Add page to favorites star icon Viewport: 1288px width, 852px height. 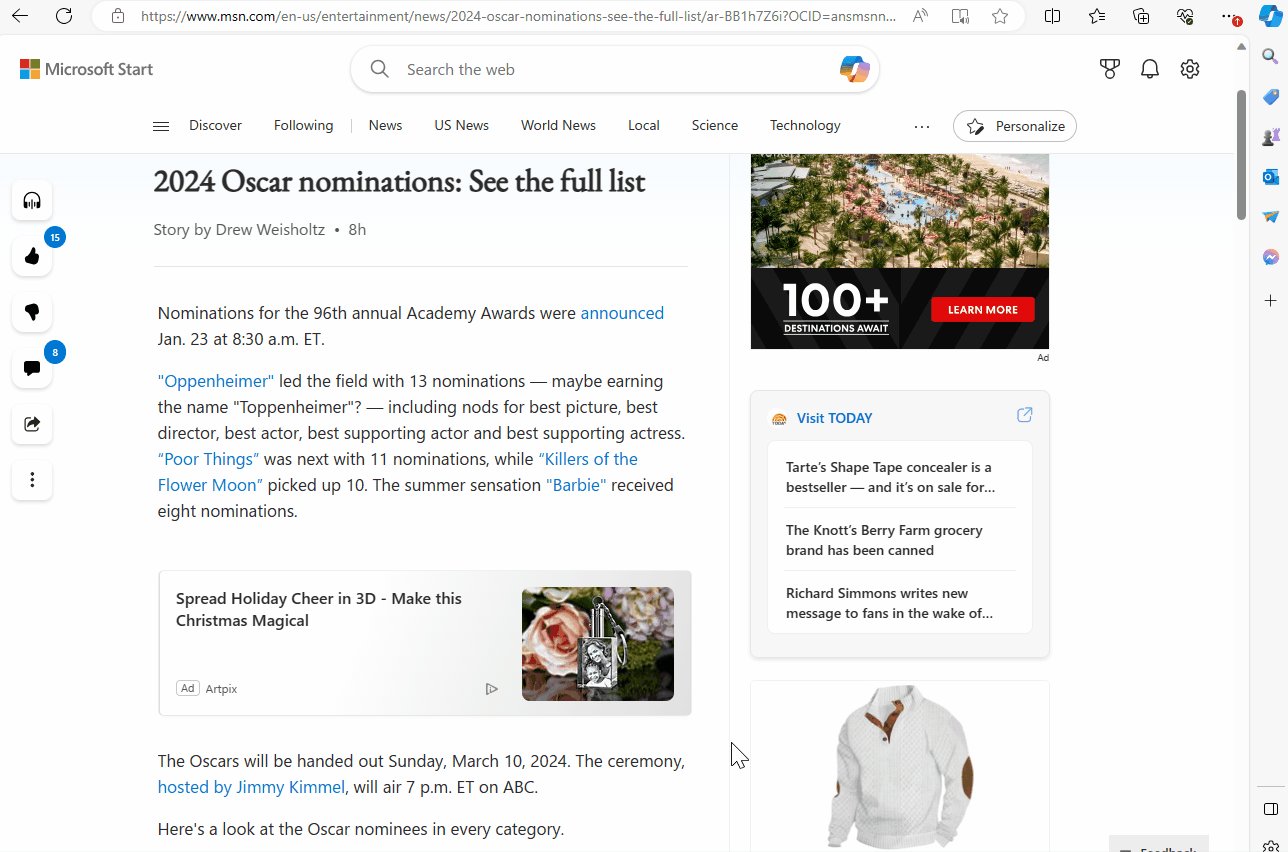[1000, 16]
